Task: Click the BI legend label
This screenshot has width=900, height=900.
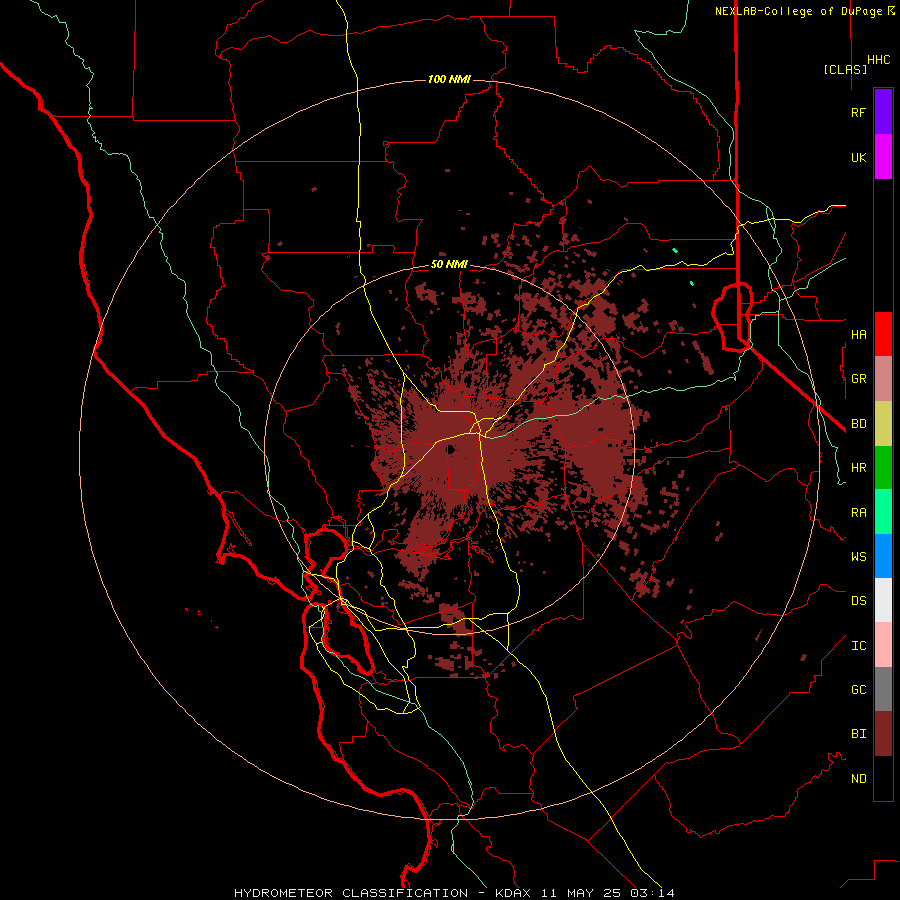Action: point(858,734)
